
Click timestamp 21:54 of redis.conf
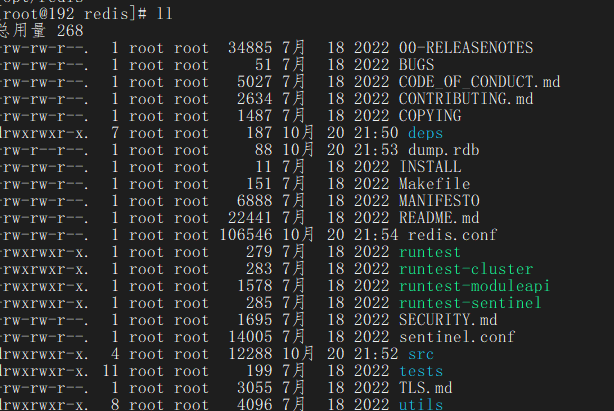376,235
